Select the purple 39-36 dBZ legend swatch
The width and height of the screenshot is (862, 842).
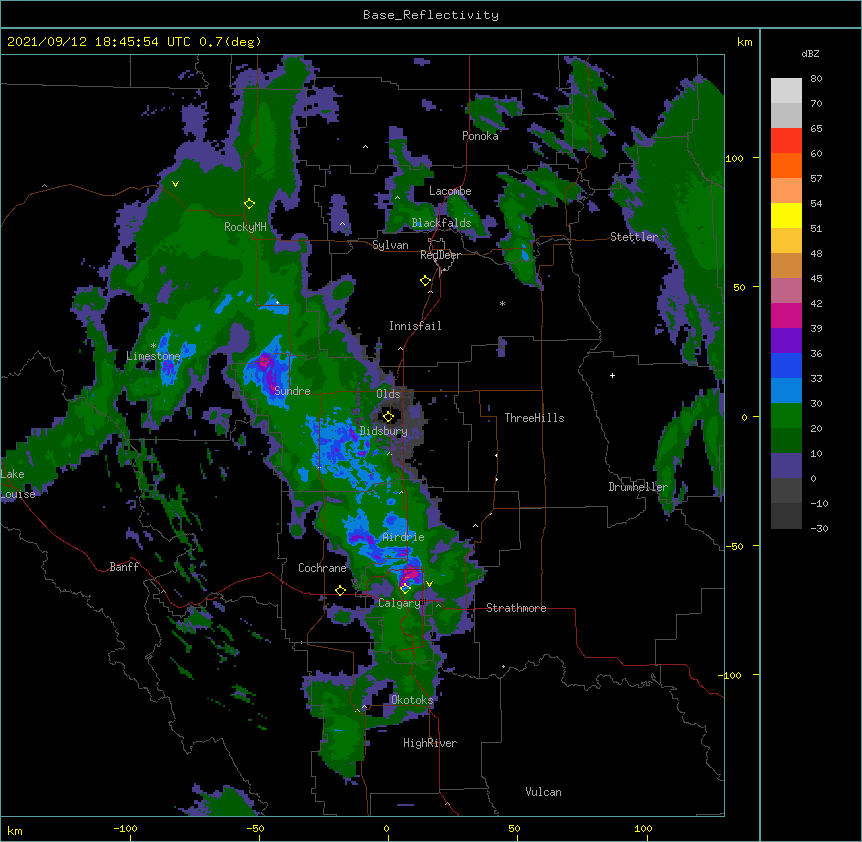coord(786,341)
